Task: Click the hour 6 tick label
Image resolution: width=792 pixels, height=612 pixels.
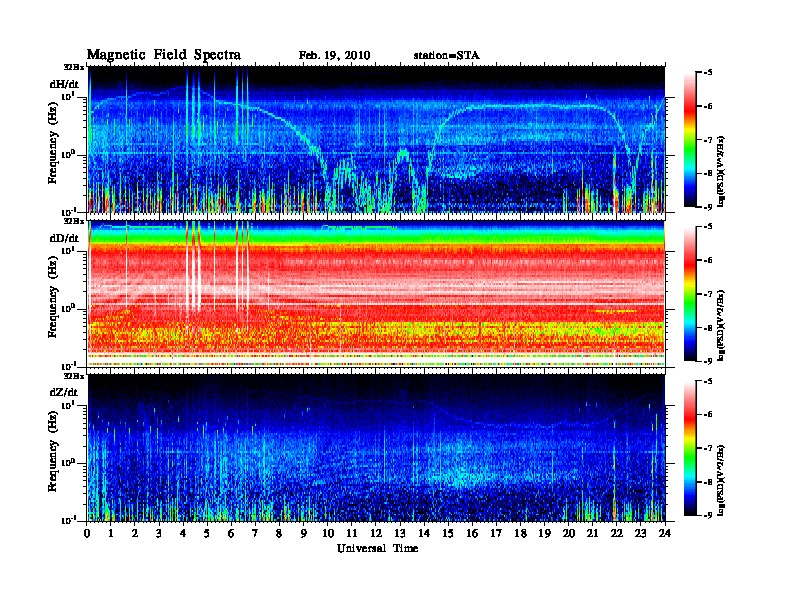Action: 231,533
